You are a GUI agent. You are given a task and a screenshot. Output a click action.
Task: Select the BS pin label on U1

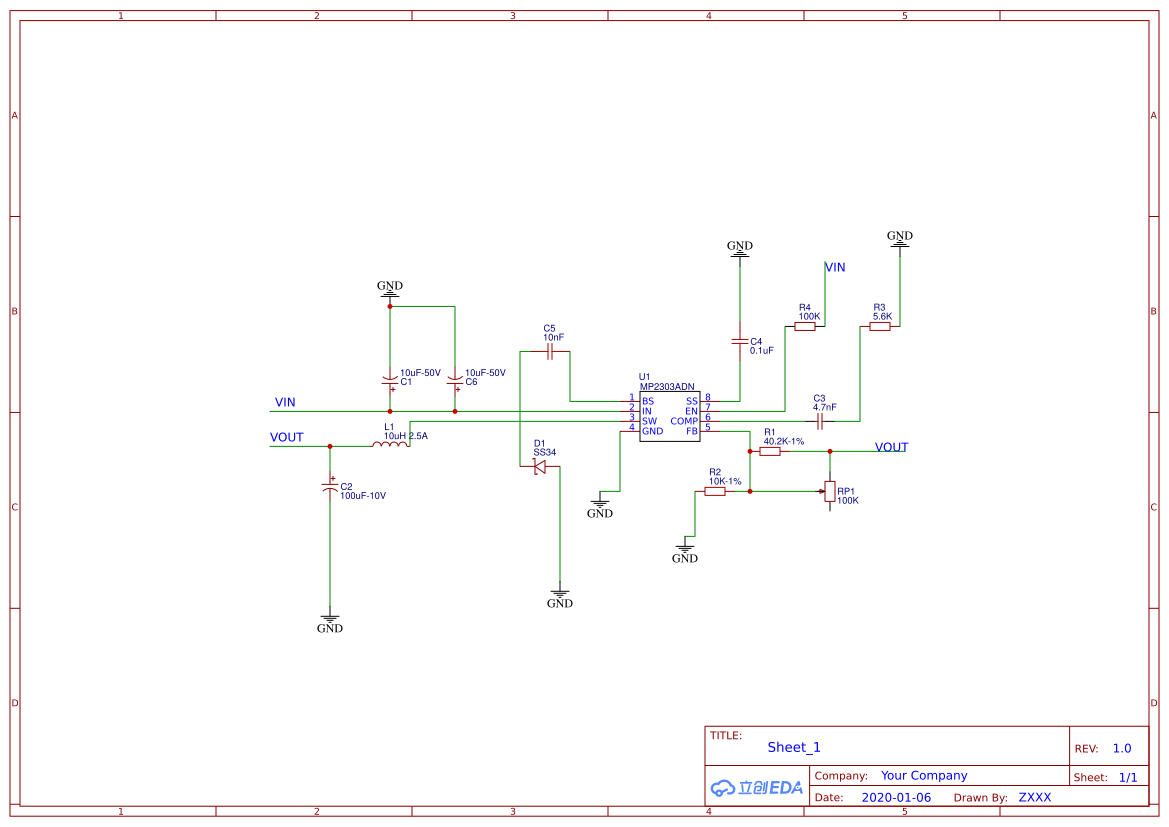647,401
